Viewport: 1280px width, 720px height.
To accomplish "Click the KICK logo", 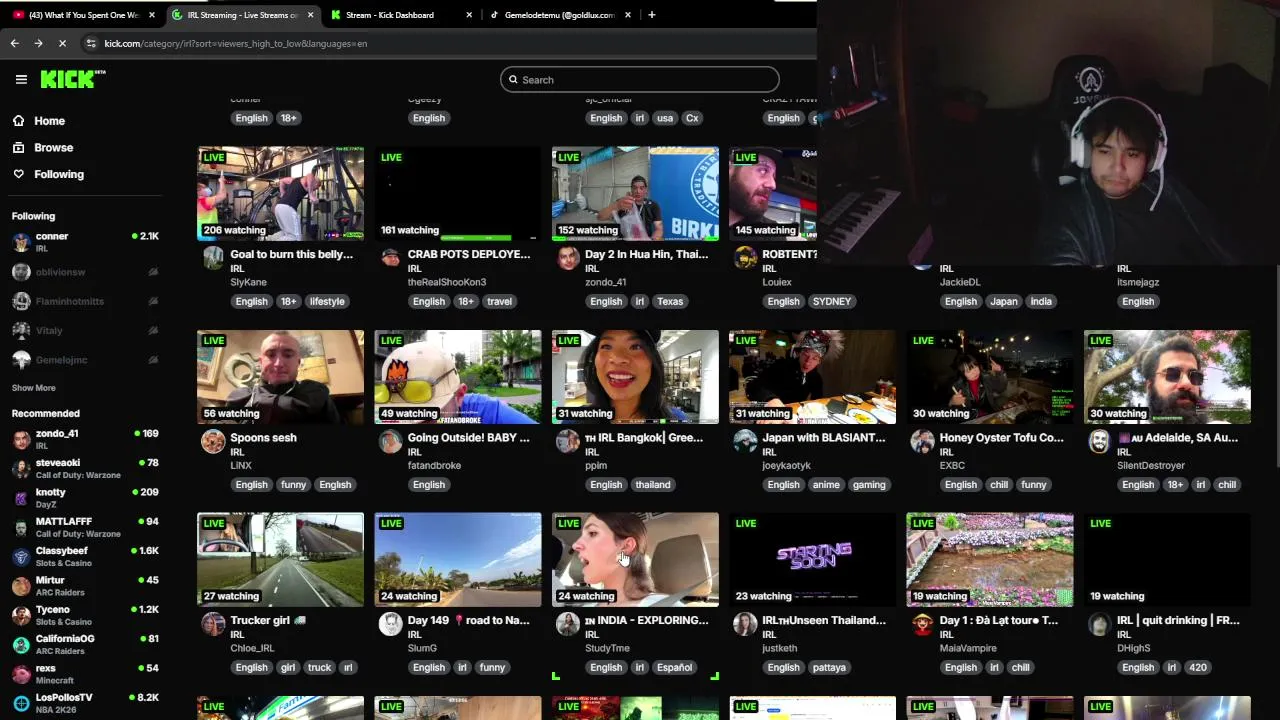I will pos(72,79).
